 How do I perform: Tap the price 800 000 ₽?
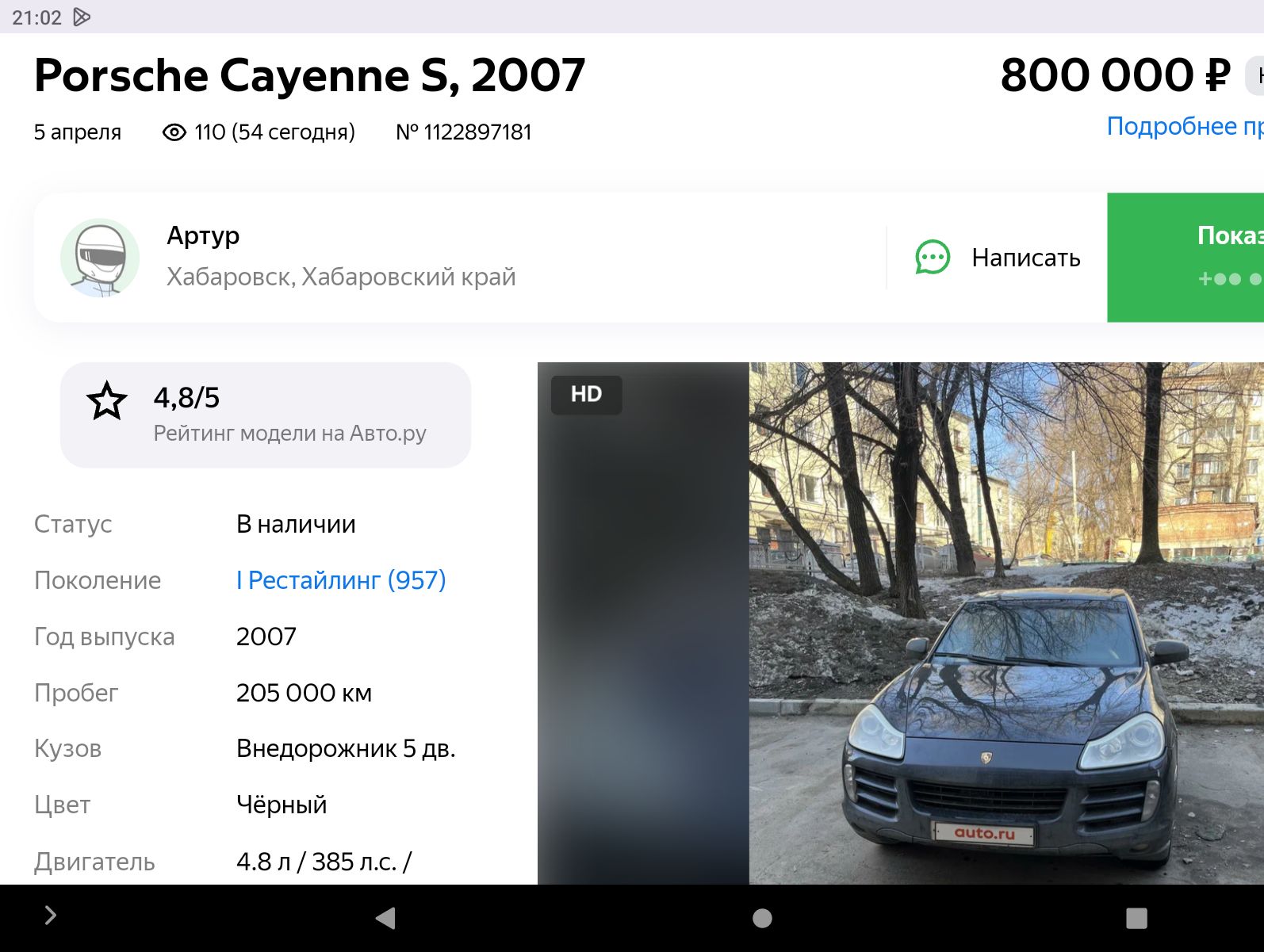pos(1116,75)
